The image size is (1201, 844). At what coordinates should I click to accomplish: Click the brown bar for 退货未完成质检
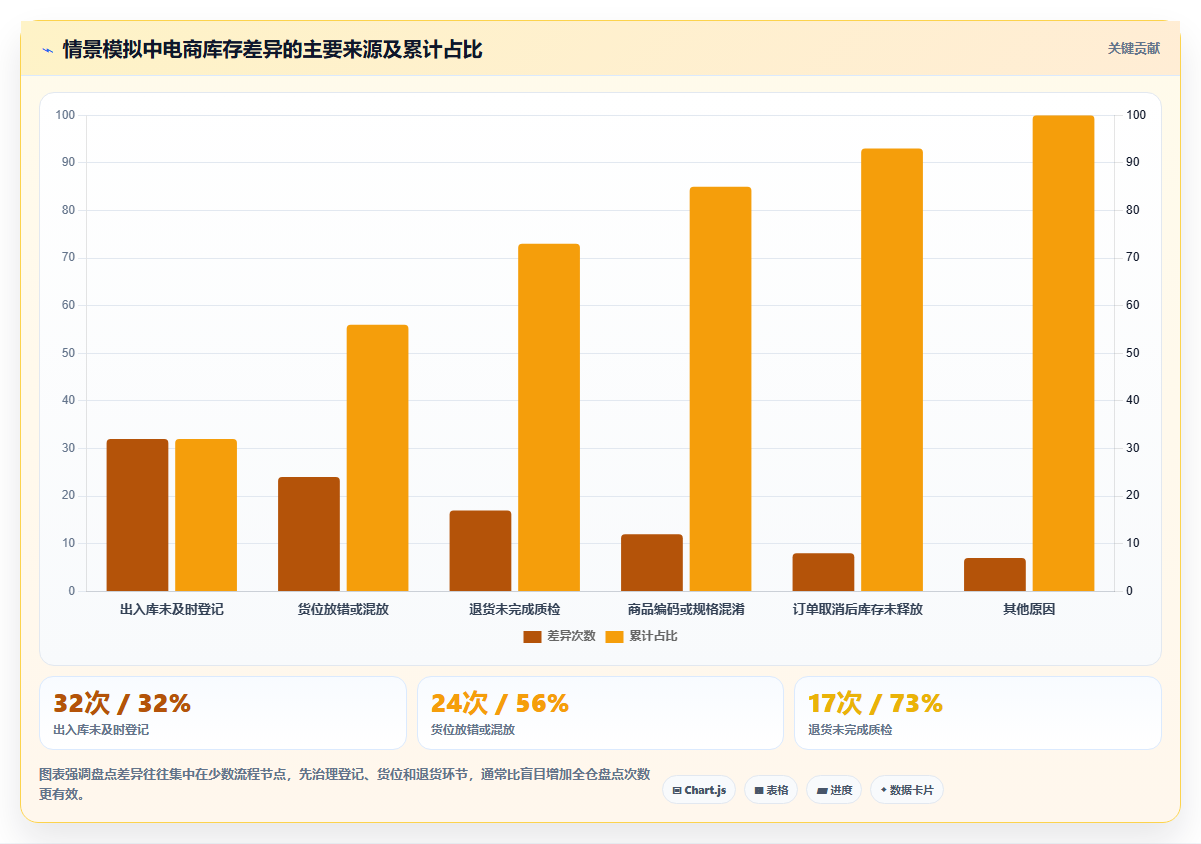(480, 551)
